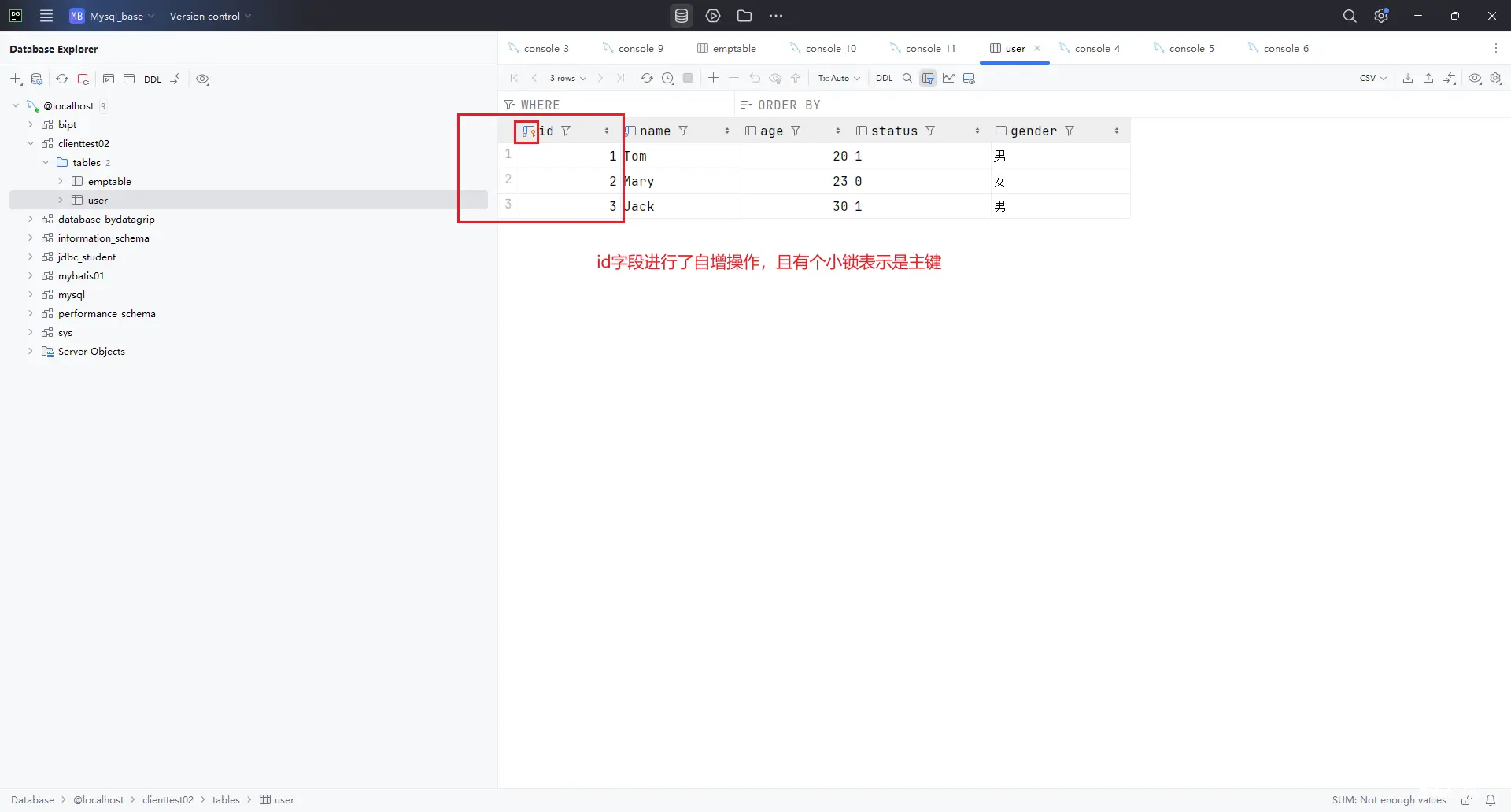Export data download icon
This screenshot has width=1511, height=812.
(1408, 78)
